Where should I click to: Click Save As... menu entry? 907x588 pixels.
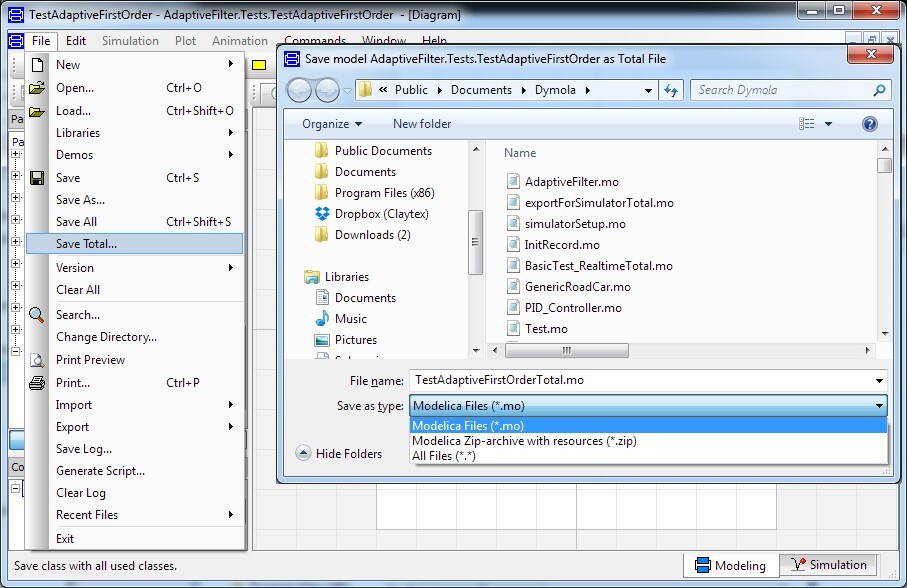click(134, 199)
